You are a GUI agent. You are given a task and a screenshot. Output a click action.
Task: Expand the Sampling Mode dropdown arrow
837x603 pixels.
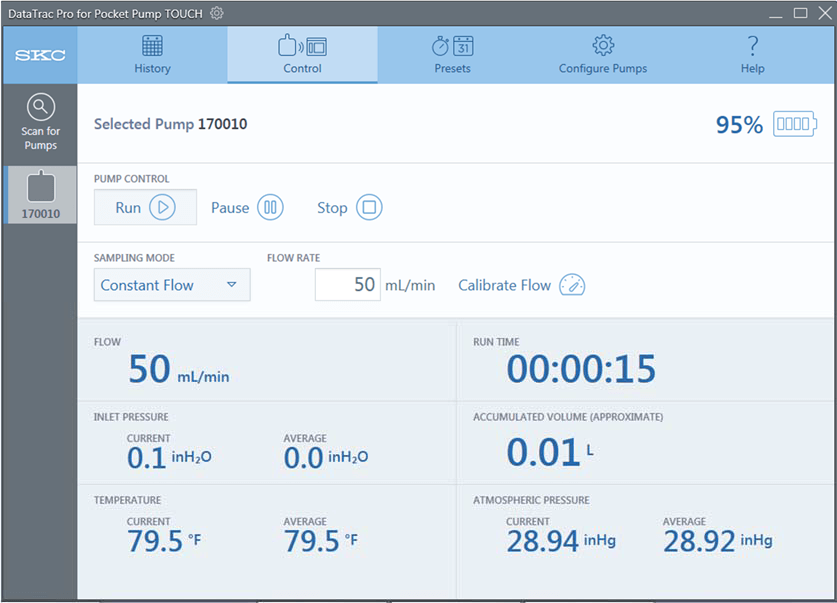232,284
